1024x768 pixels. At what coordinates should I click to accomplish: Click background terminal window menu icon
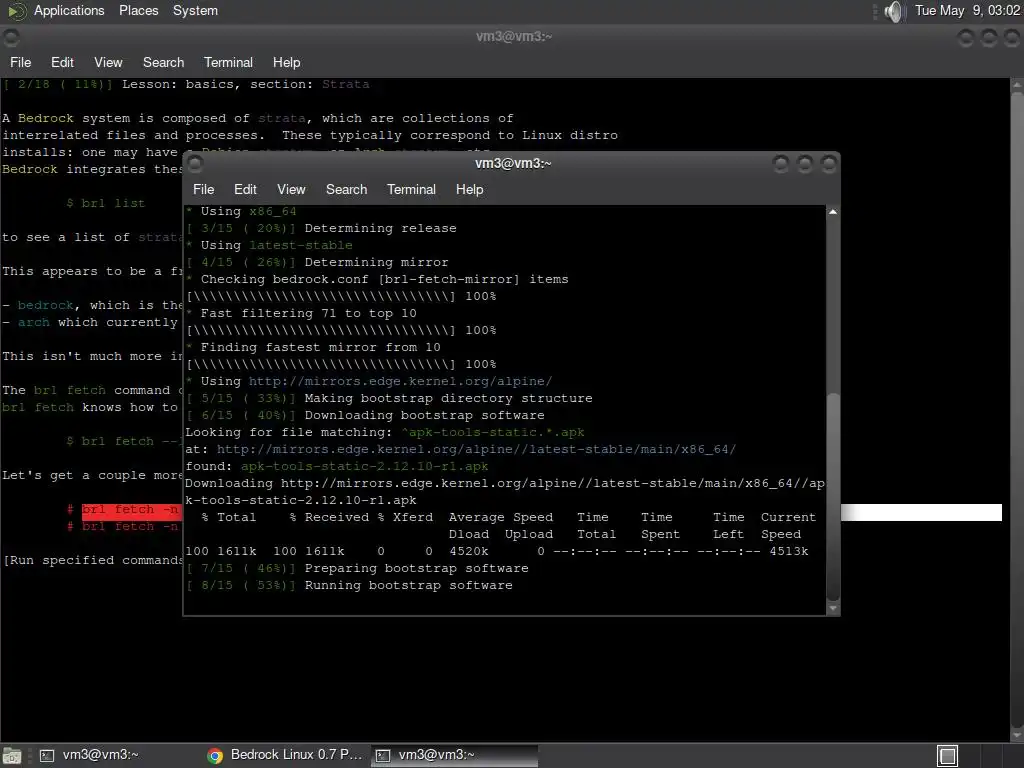coord(11,38)
